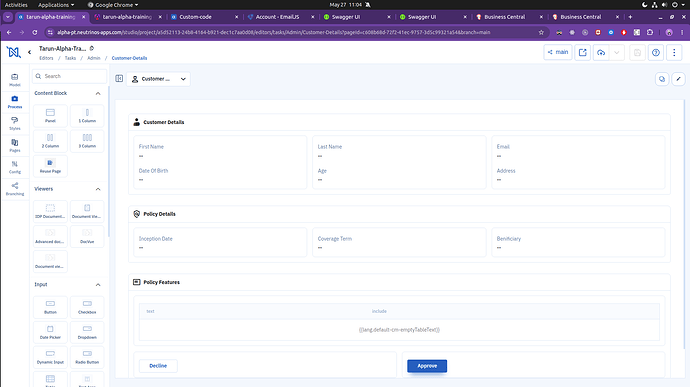Pick the Radio Button input component

point(87,357)
